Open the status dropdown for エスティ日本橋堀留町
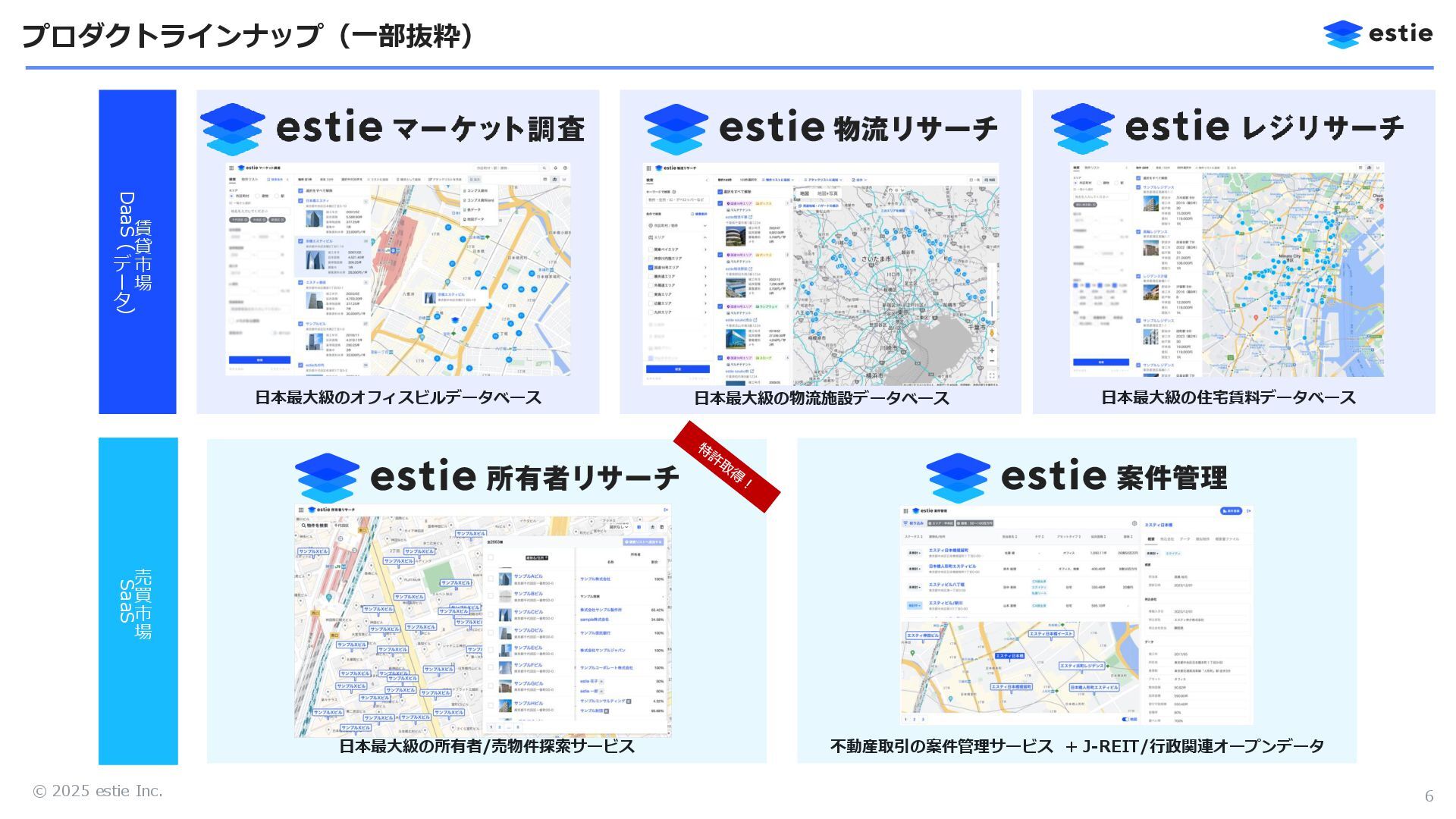Image resolution: width=1456 pixels, height=819 pixels. tap(914, 553)
